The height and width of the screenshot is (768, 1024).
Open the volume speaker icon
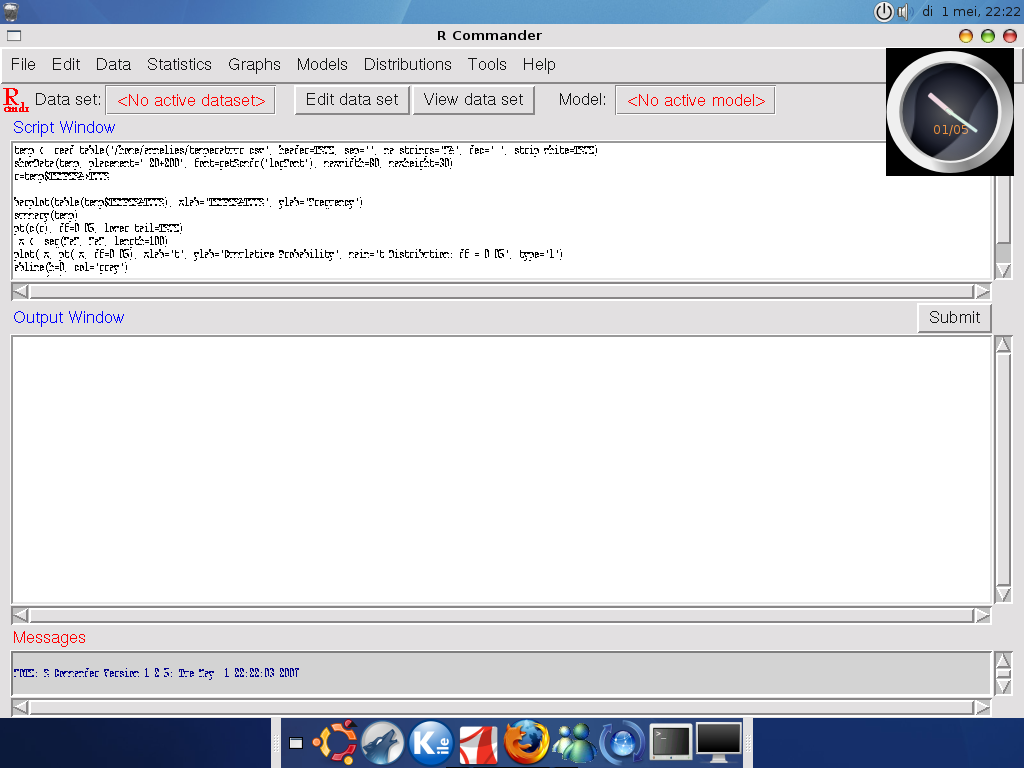point(904,12)
